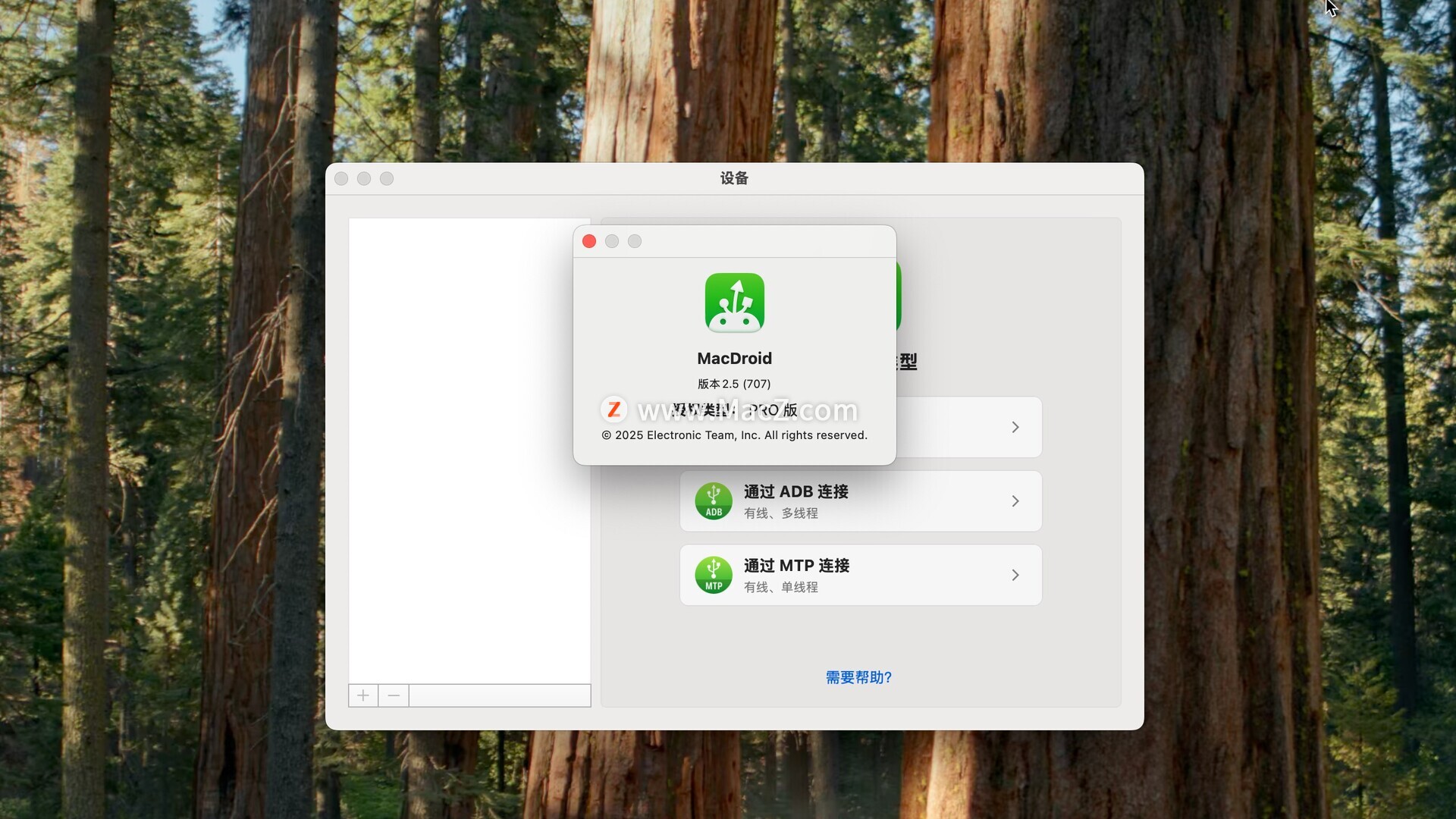The image size is (1456, 819).
Task: Click the MacDroid name in About dialog
Action: pos(734,359)
